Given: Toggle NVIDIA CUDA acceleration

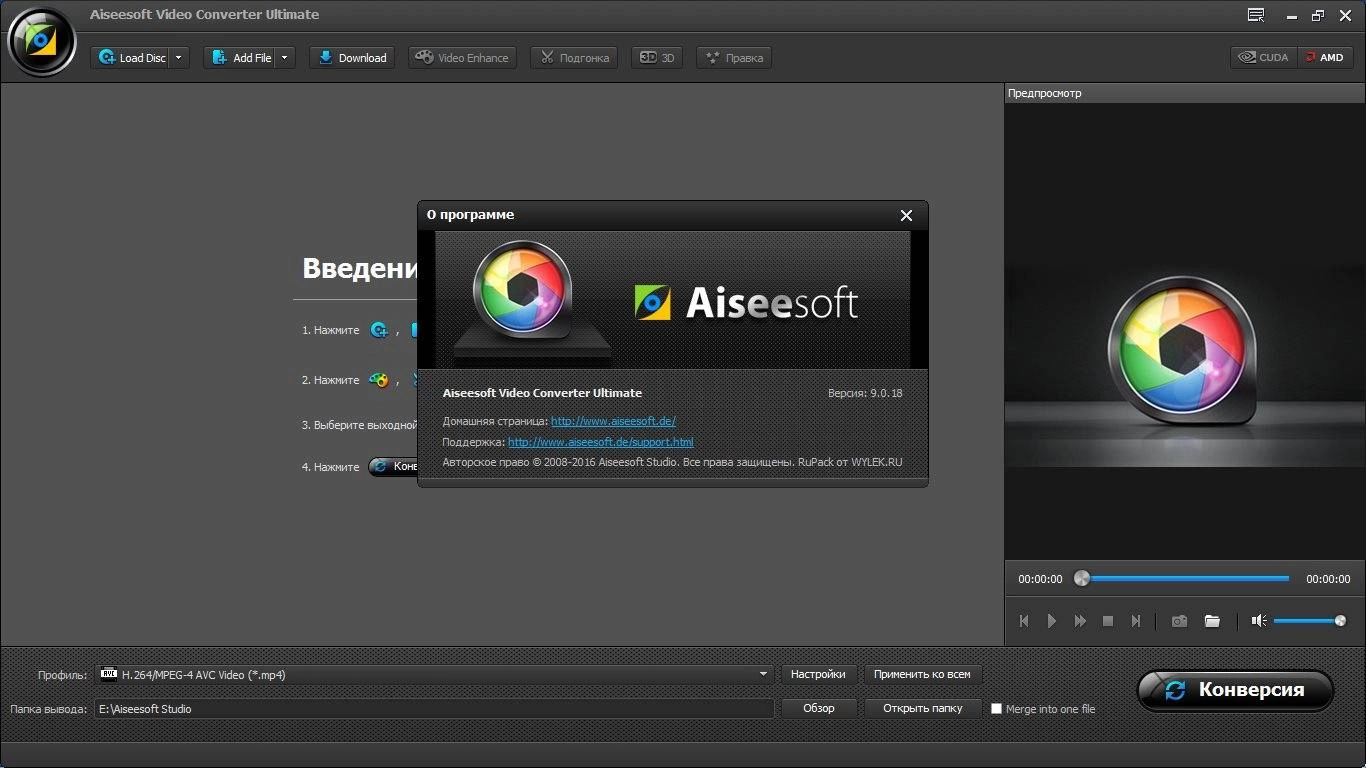Looking at the screenshot, I should pyautogui.click(x=1264, y=57).
